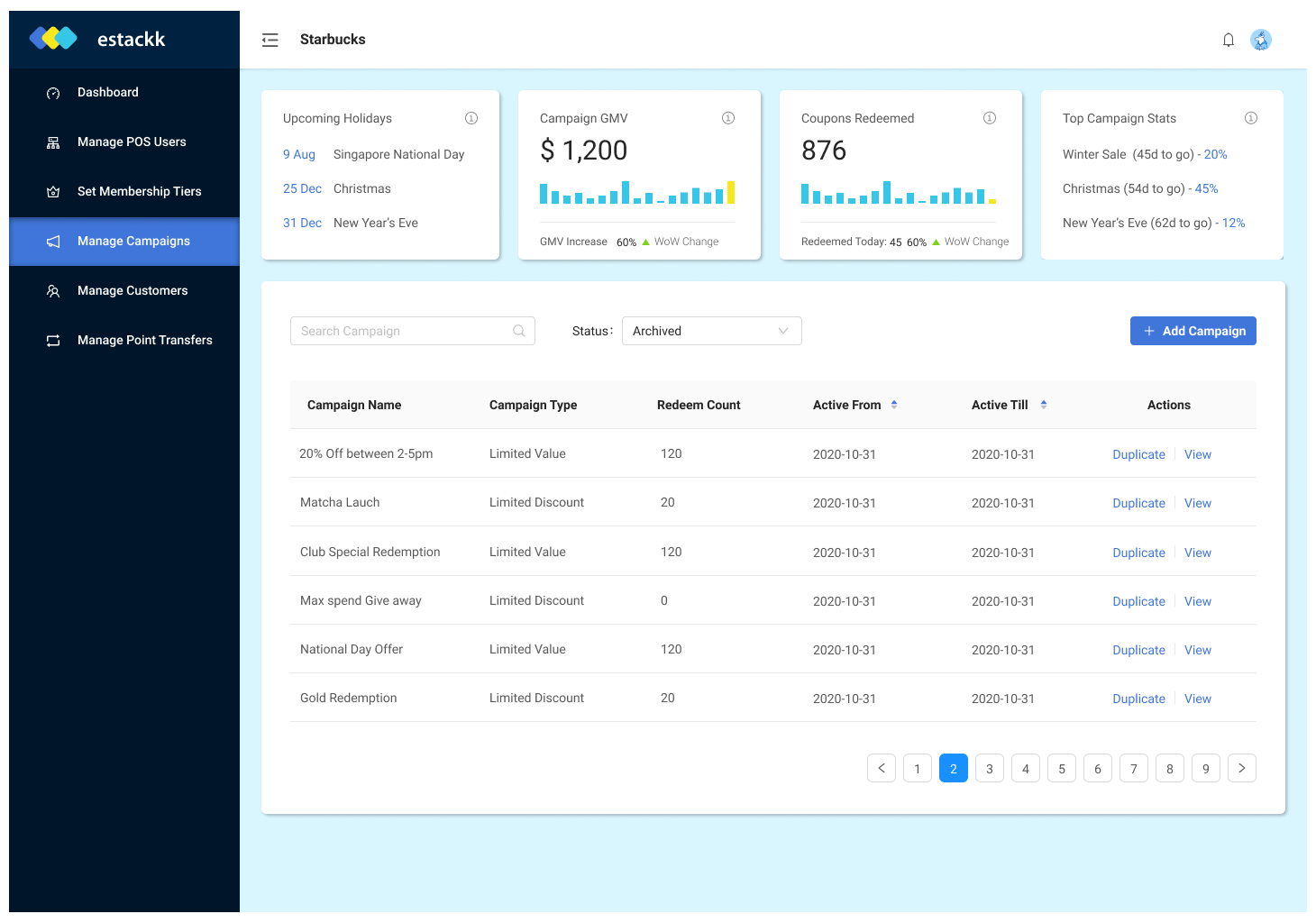Open Manage Customers in the sidebar
Screen dimensions: 1316x923
tap(133, 290)
